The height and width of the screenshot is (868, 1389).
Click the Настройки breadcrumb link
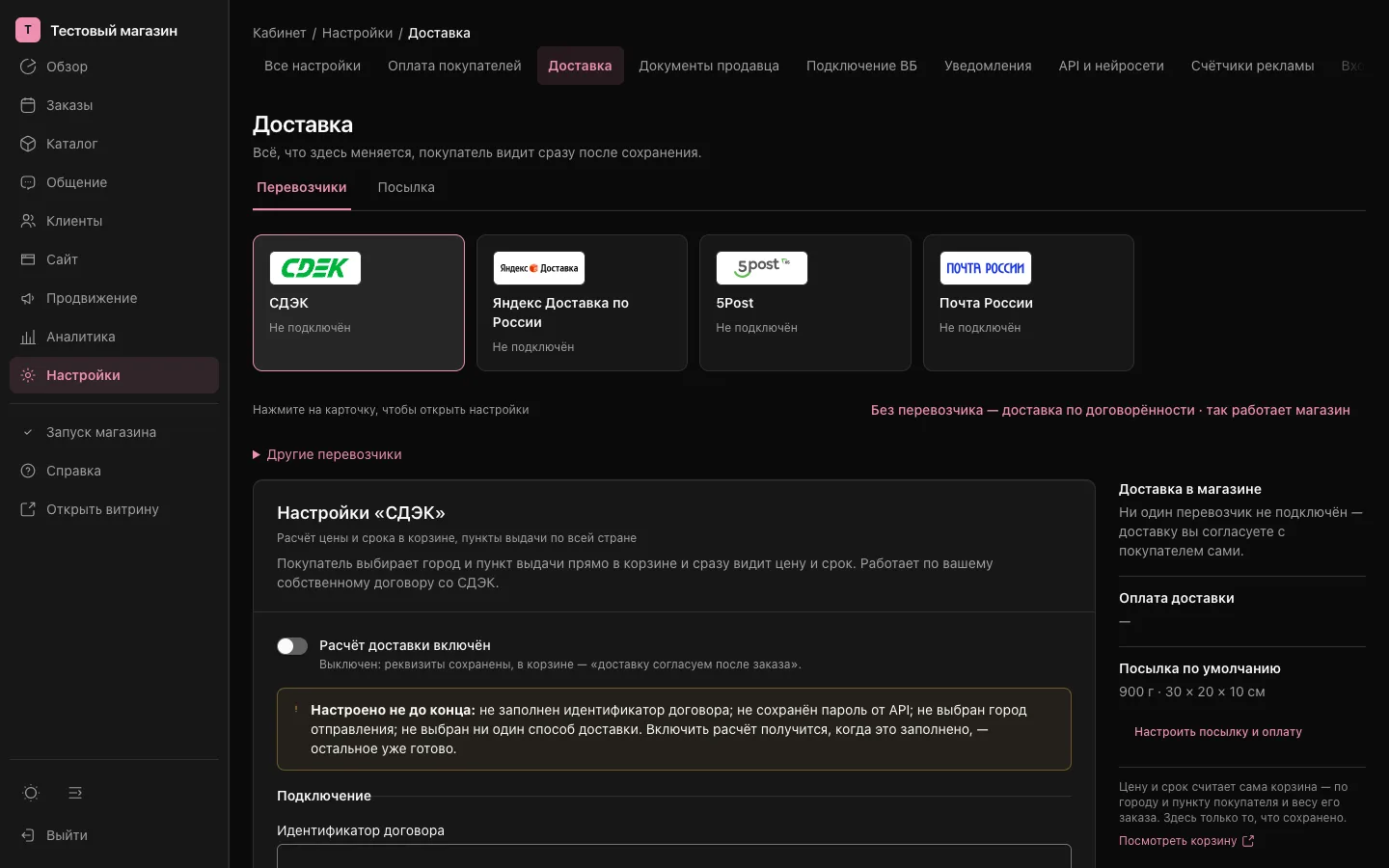357,33
